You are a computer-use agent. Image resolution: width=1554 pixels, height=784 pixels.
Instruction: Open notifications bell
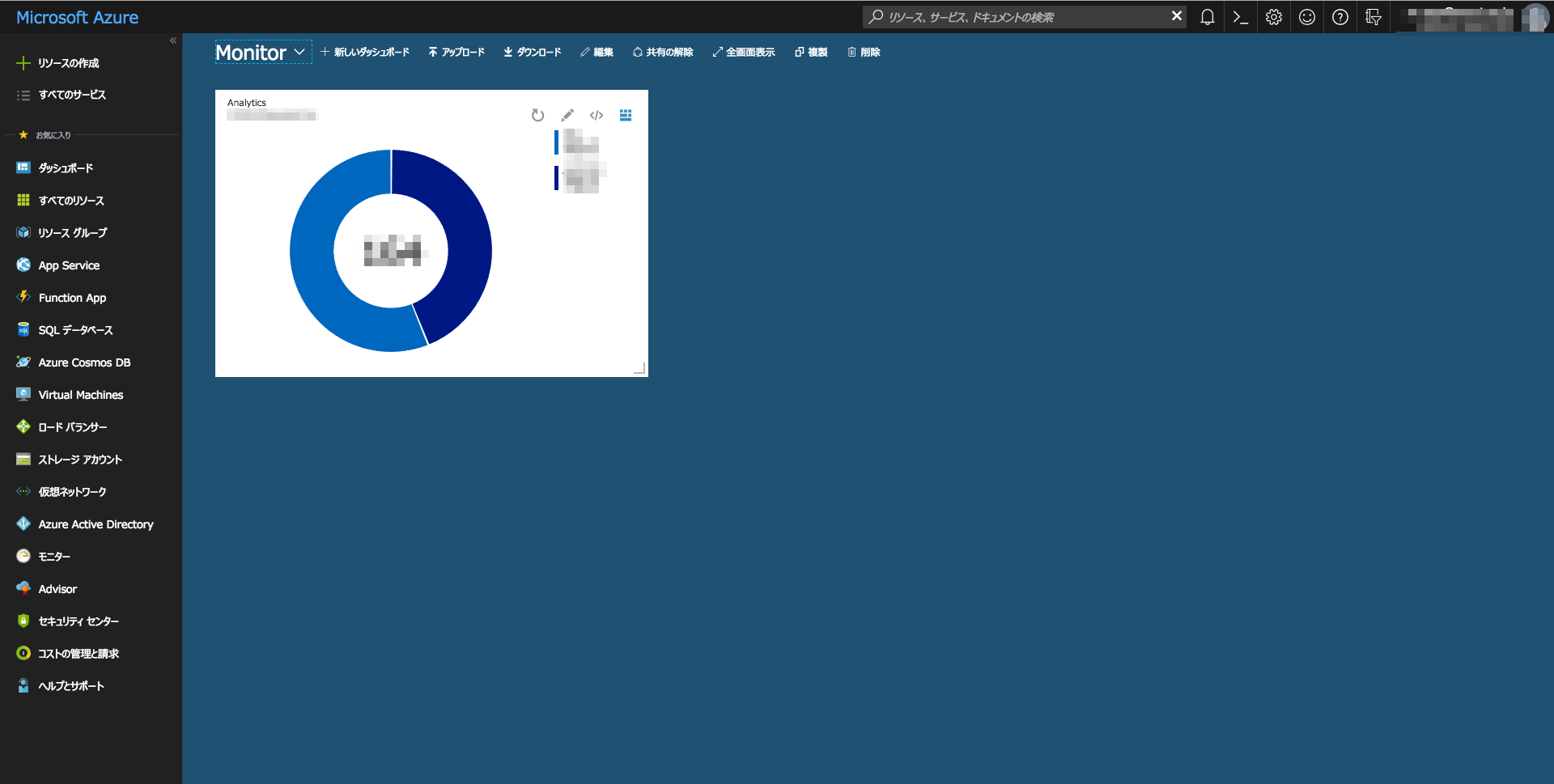[x=1207, y=17]
